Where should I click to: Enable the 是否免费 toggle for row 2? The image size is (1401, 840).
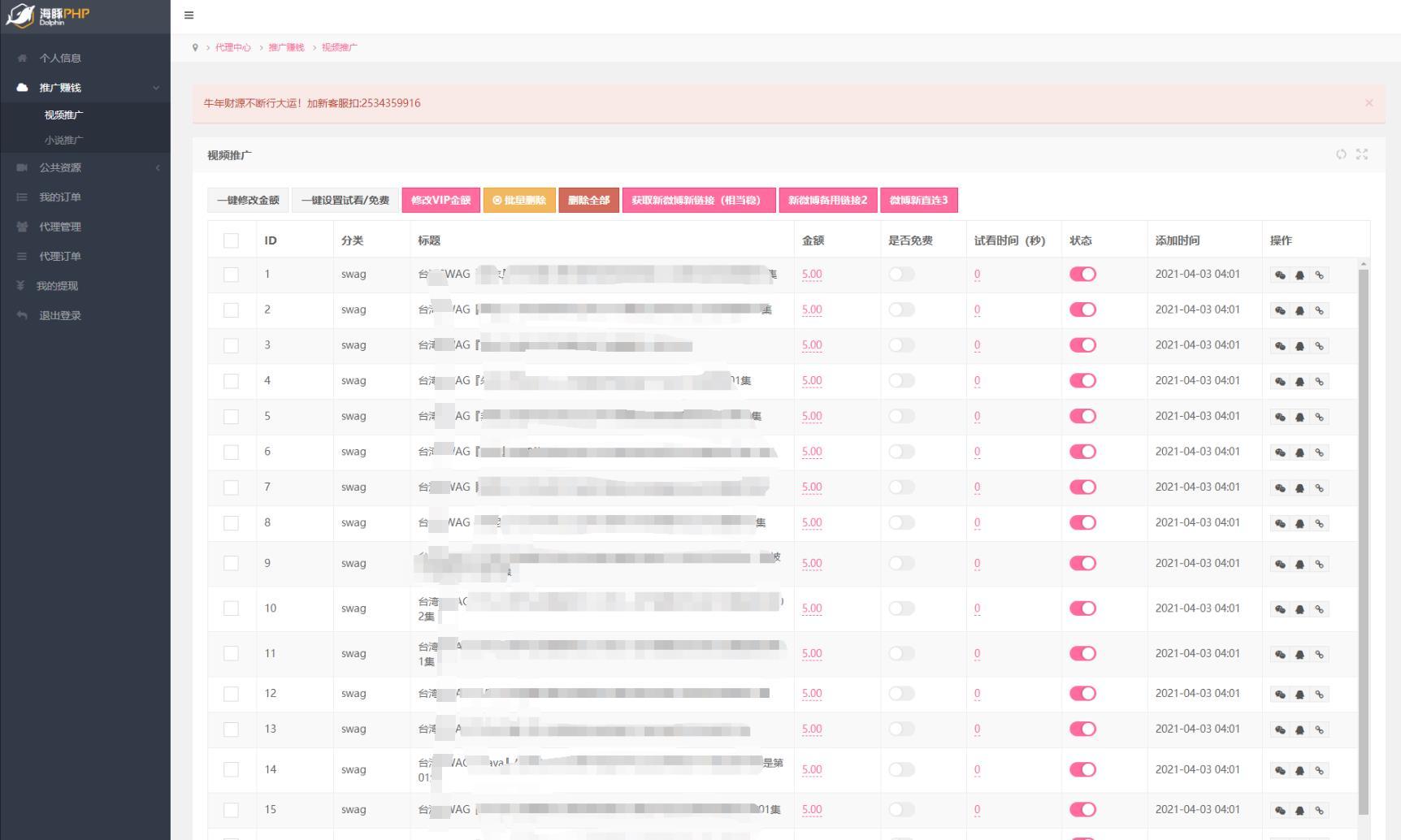[901, 310]
